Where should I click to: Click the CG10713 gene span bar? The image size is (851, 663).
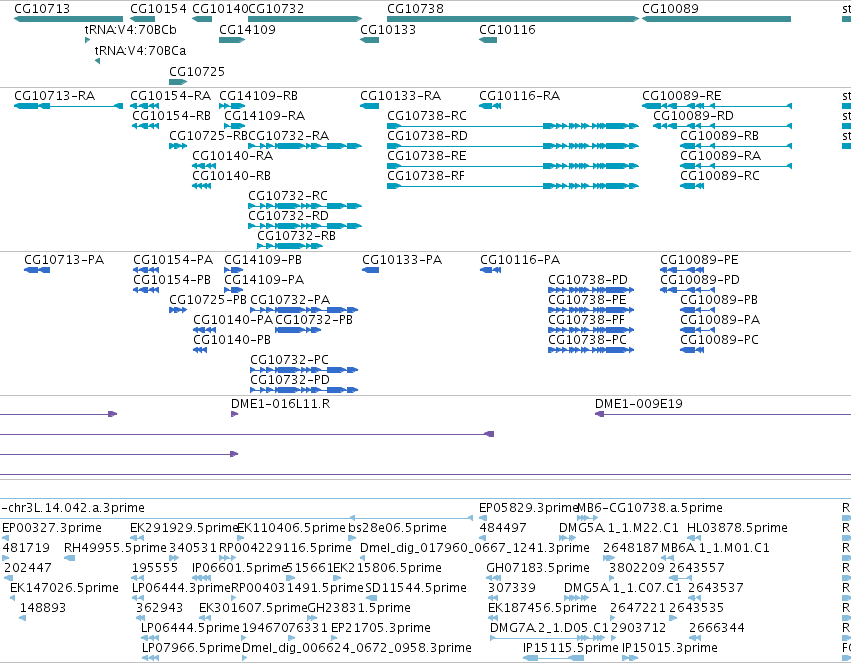tap(68, 19)
